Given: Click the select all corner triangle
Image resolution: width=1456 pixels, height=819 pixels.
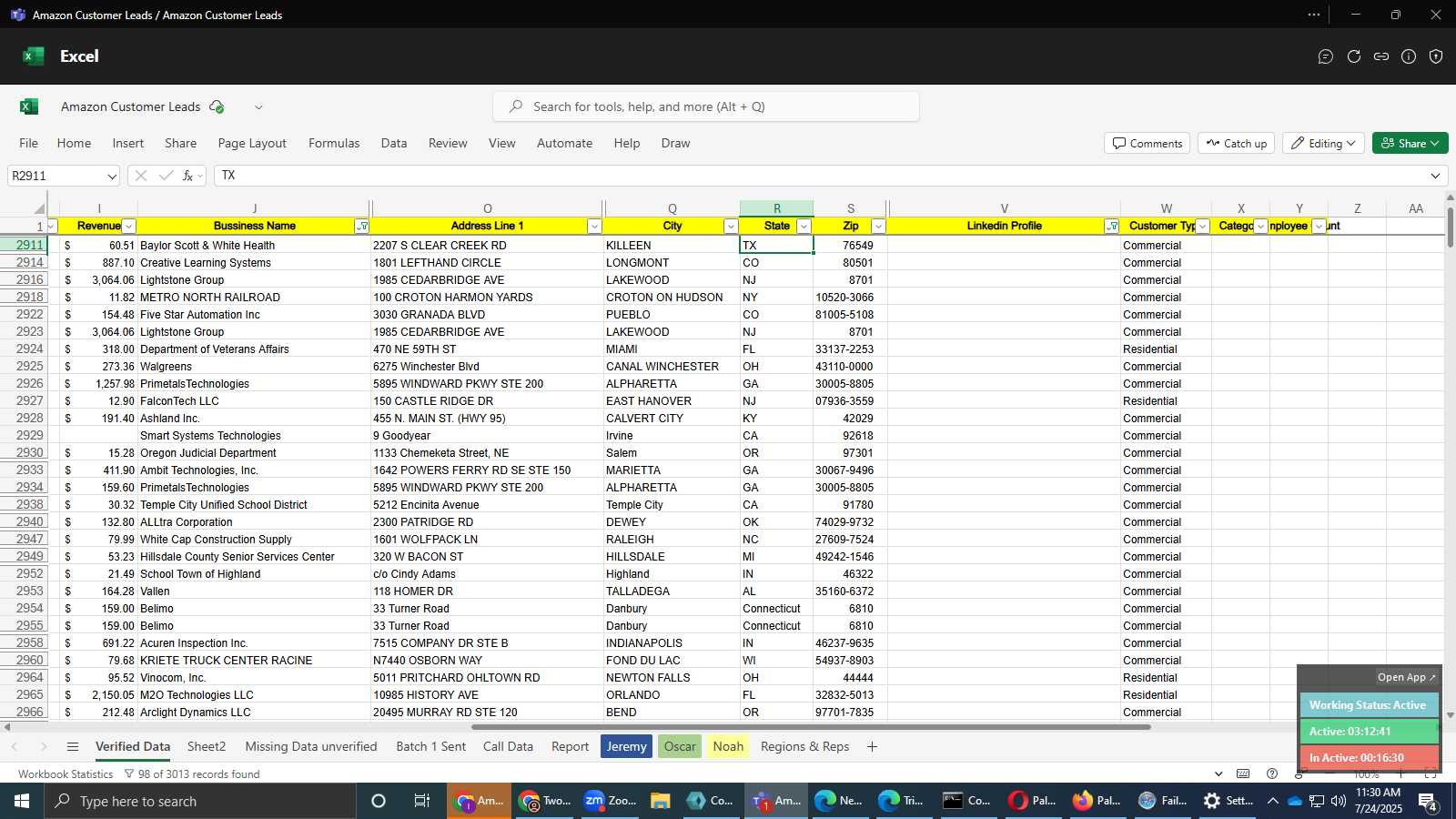Looking at the screenshot, I should click(38, 208).
